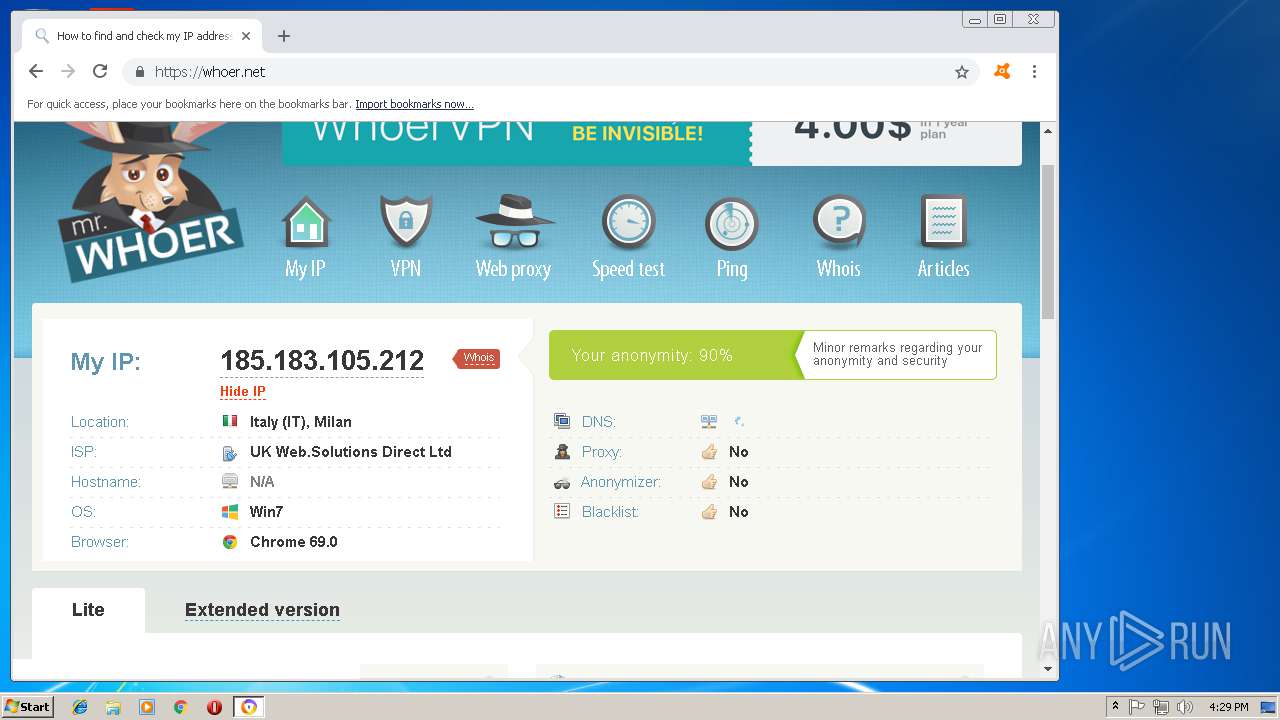Click the Hostname computer icon
Viewport: 1280px width, 720px height.
coord(230,482)
